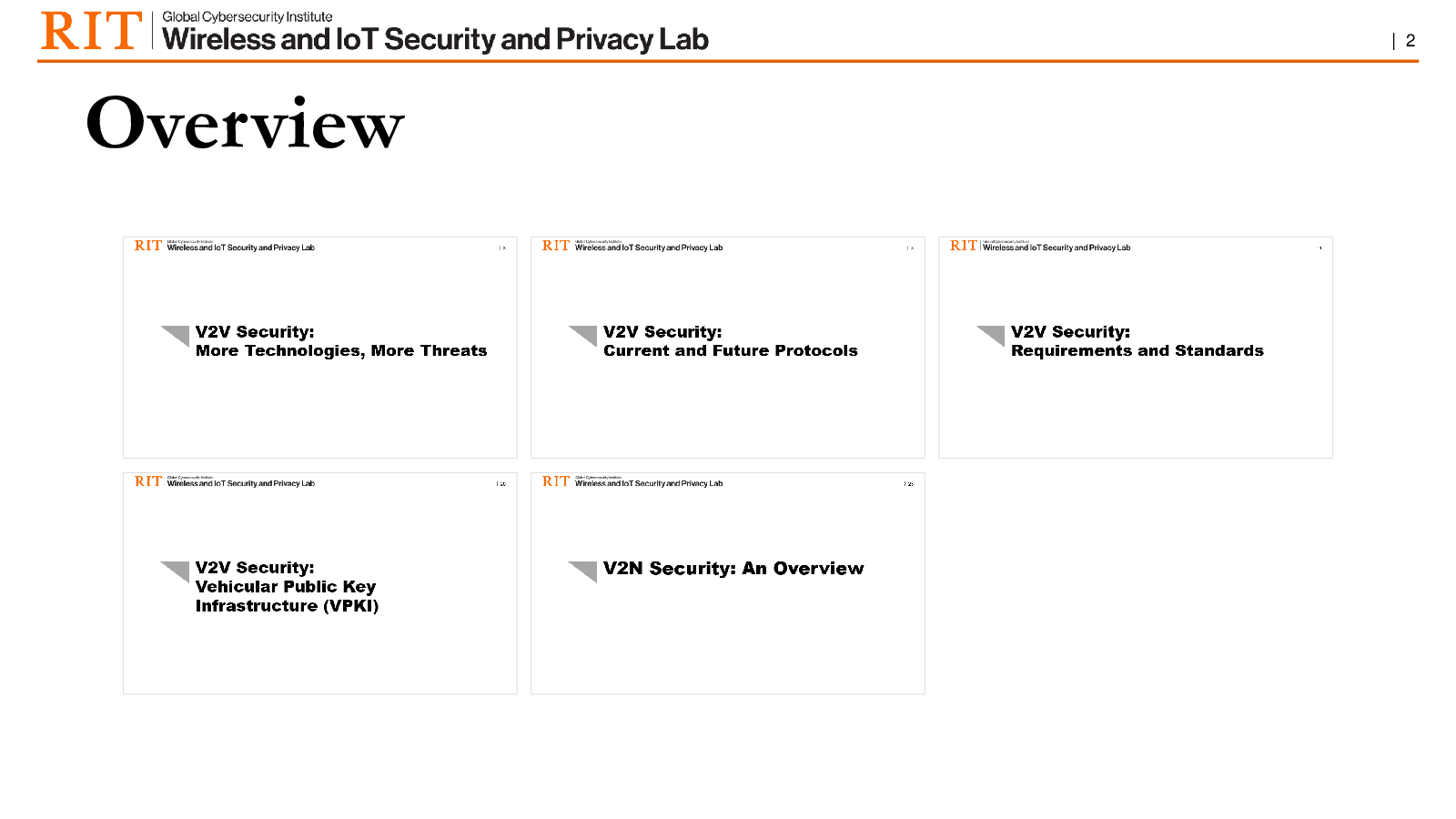Viewport: 1456px width, 819px height.
Task: Click the Wireless and IoT Security and Privacy Lab heading
Action: click(435, 39)
